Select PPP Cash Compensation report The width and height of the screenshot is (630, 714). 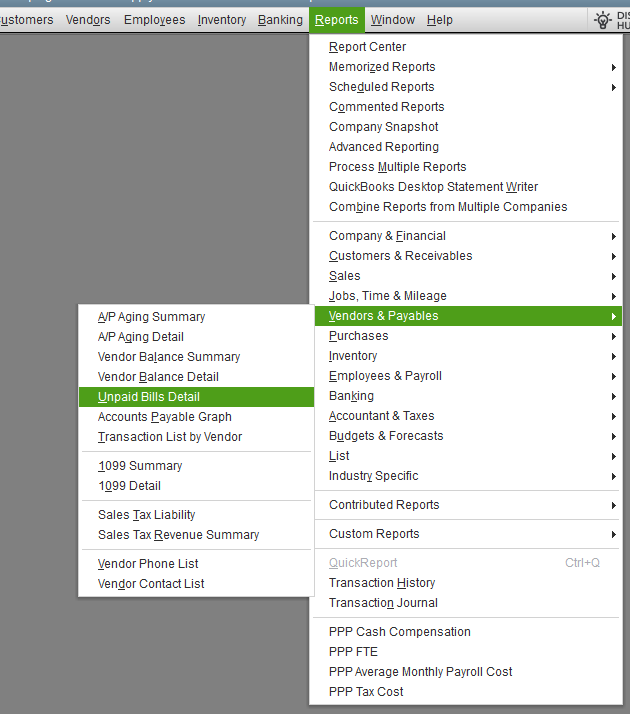click(x=466, y=632)
